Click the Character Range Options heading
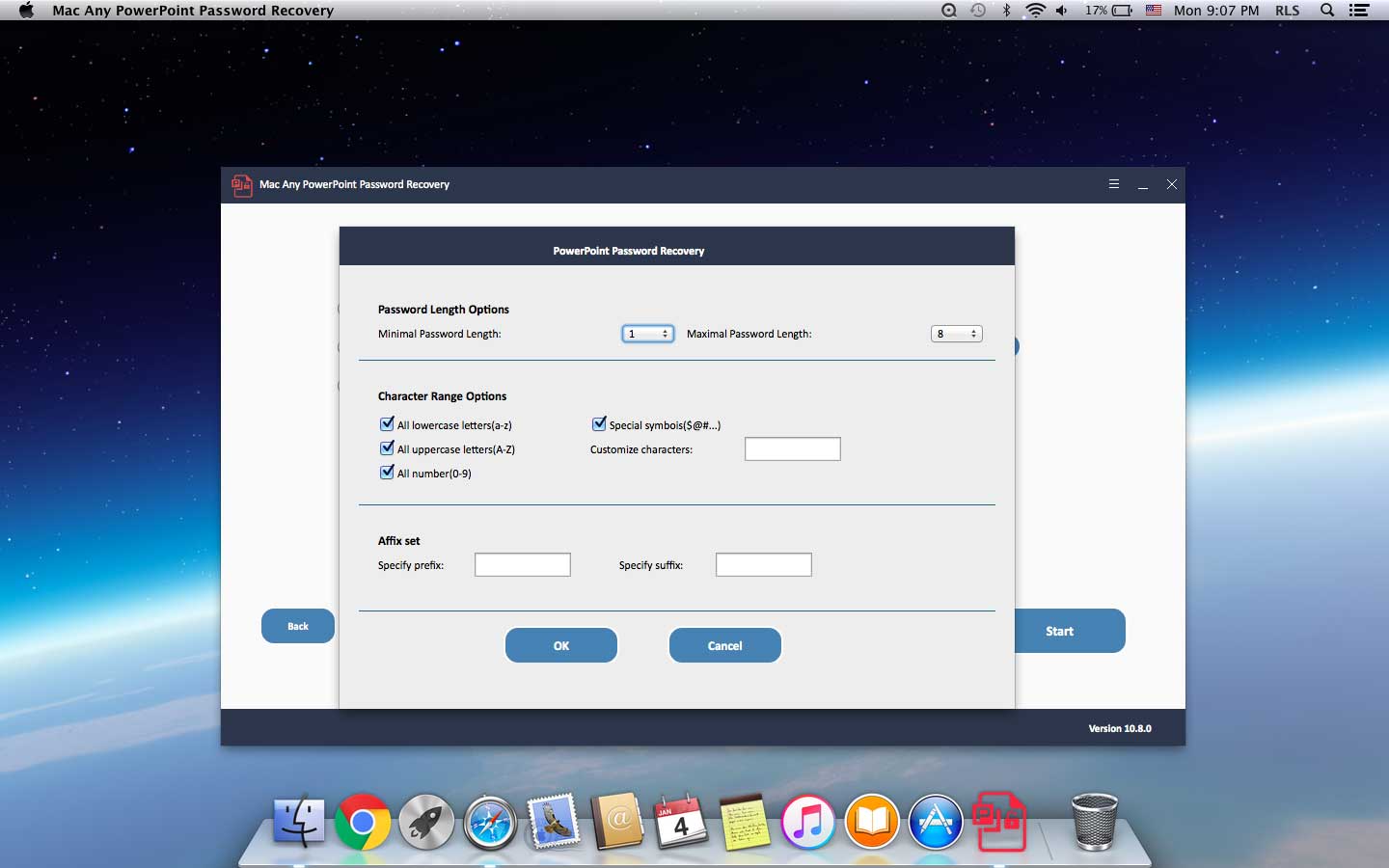The width and height of the screenshot is (1389, 868). tap(442, 396)
